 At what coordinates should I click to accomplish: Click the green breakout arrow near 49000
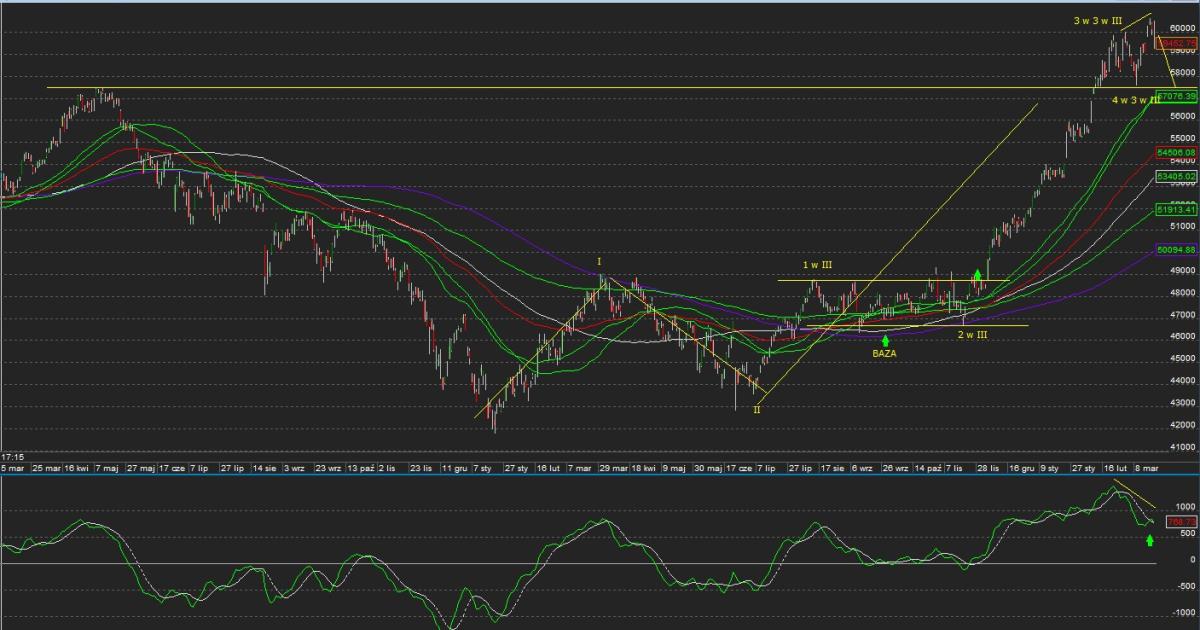tap(977, 274)
